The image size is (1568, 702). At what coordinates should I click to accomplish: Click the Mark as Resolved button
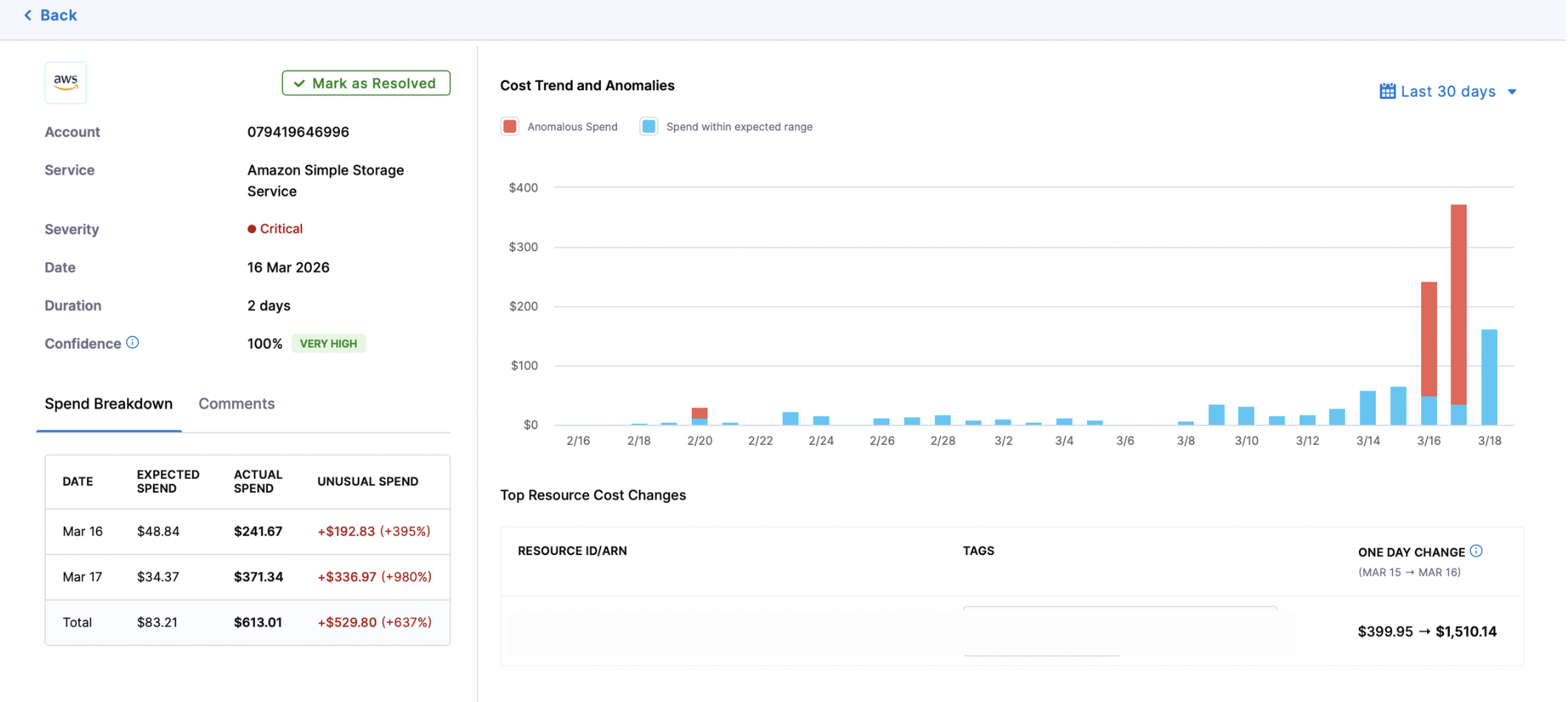[x=366, y=84]
